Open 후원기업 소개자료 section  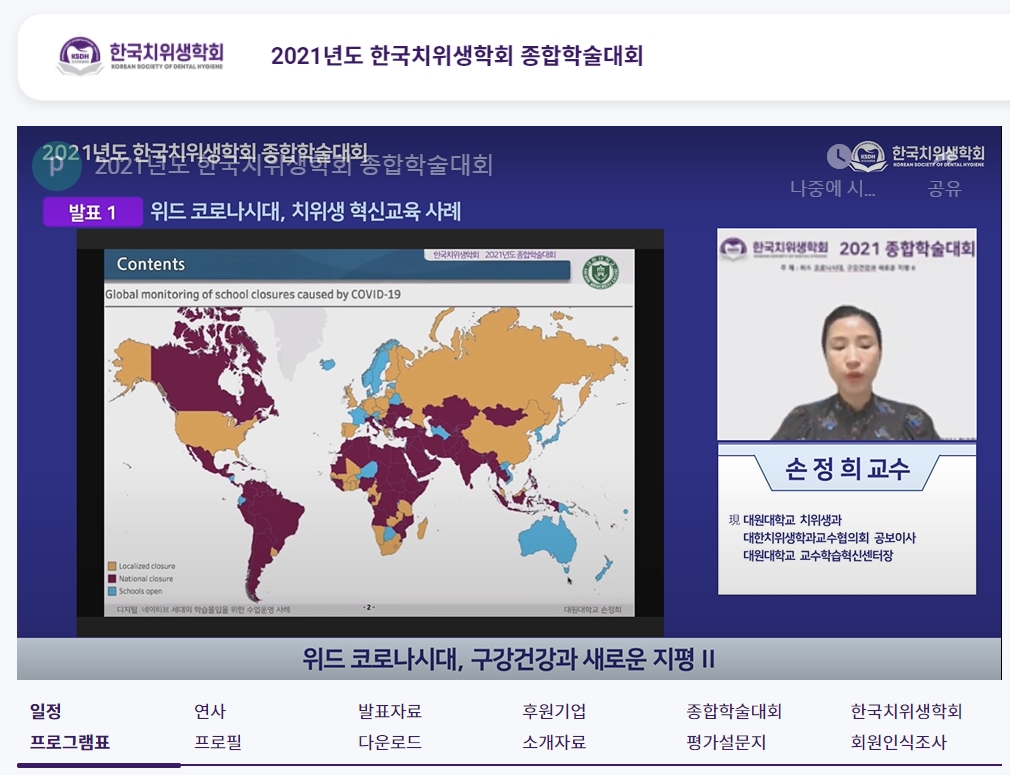(x=554, y=727)
